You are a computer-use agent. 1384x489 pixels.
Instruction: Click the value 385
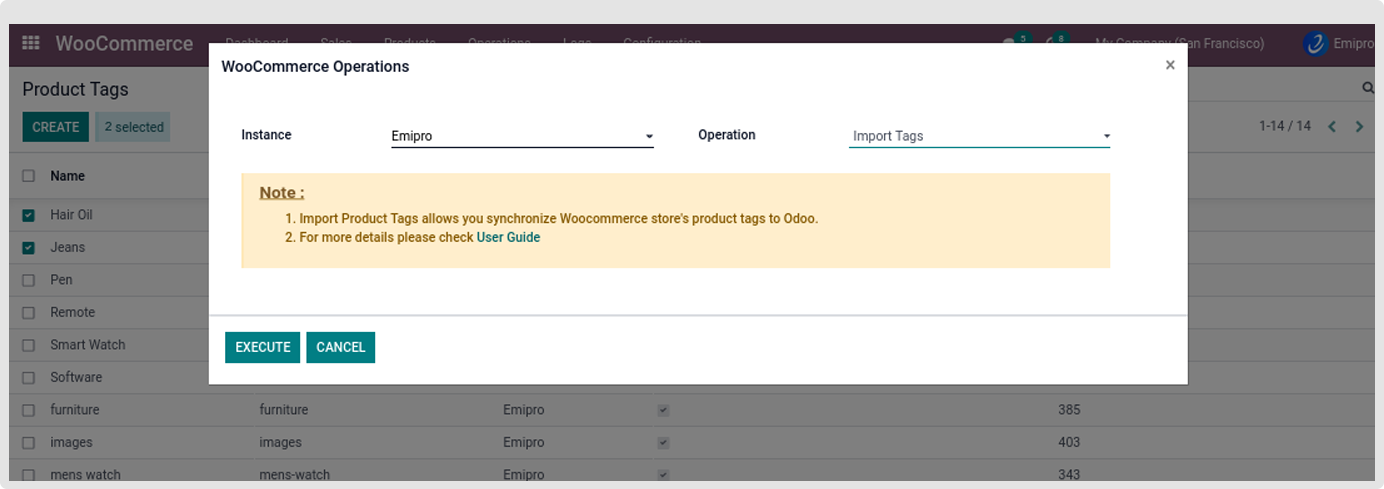[x=1069, y=410]
